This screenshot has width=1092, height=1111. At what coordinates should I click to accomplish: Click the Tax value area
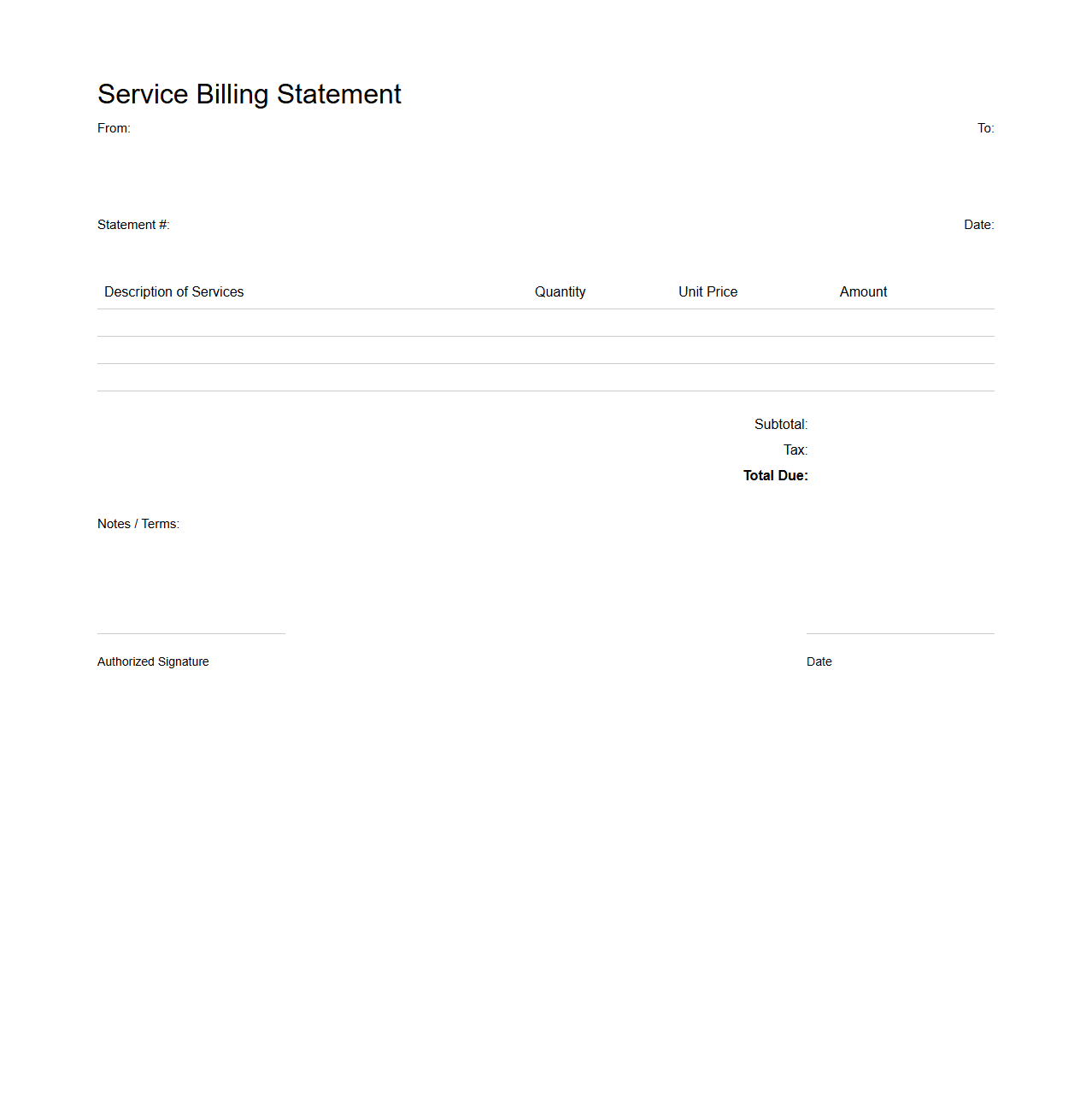click(x=897, y=450)
